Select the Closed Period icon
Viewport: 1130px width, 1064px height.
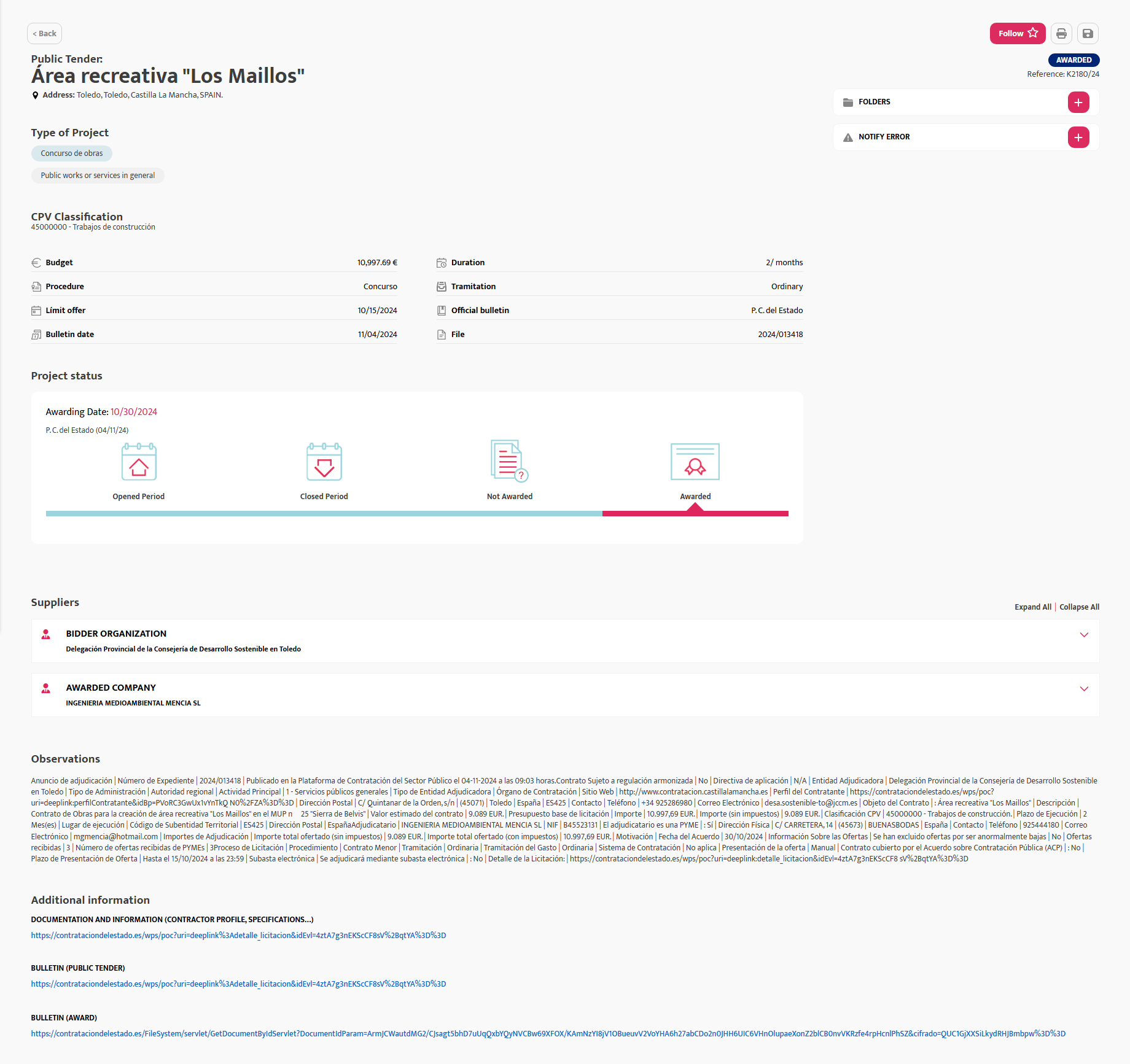tap(324, 462)
